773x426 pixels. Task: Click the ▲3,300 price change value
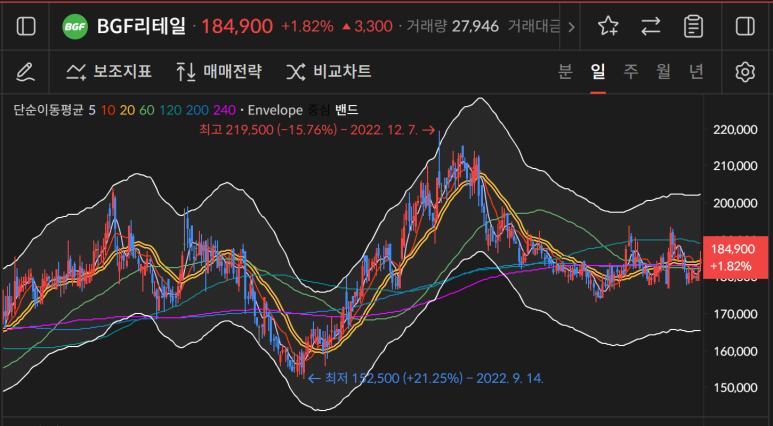tap(367, 27)
